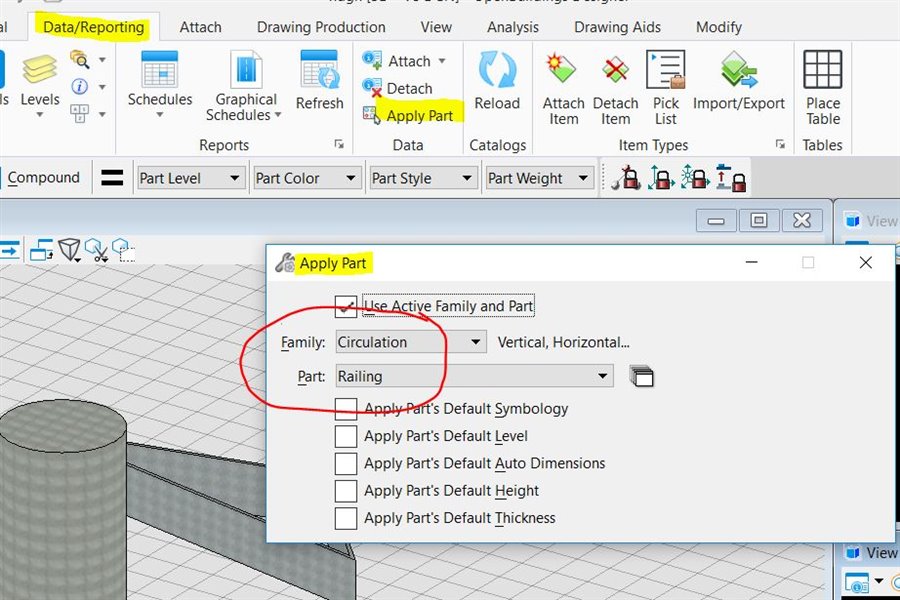The image size is (900, 600).
Task: Click the second red lock with axes icon
Action: click(x=661, y=177)
